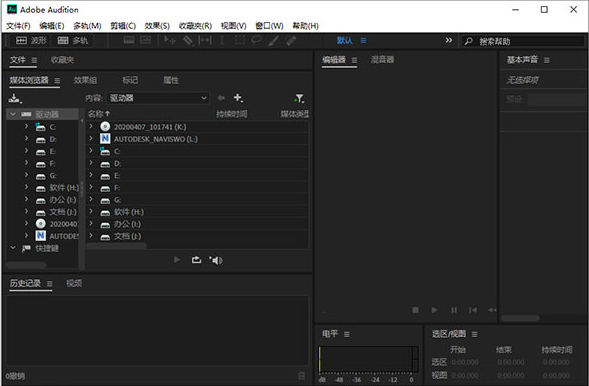This screenshot has width=589, height=386.
Task: Switch to 标记 tab
Action: pyautogui.click(x=130, y=80)
